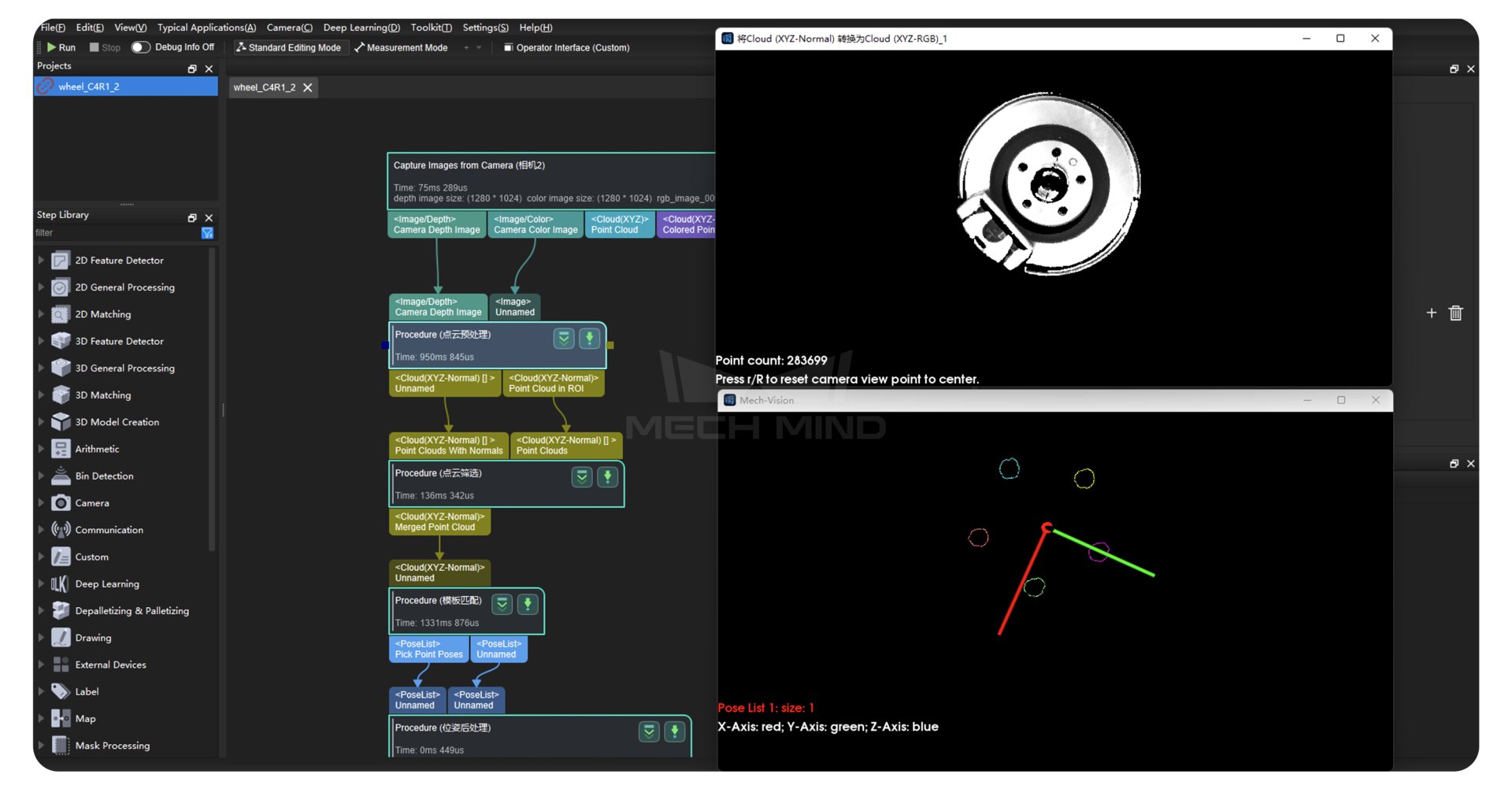Click the trash delete icon on right panel

point(1455,313)
